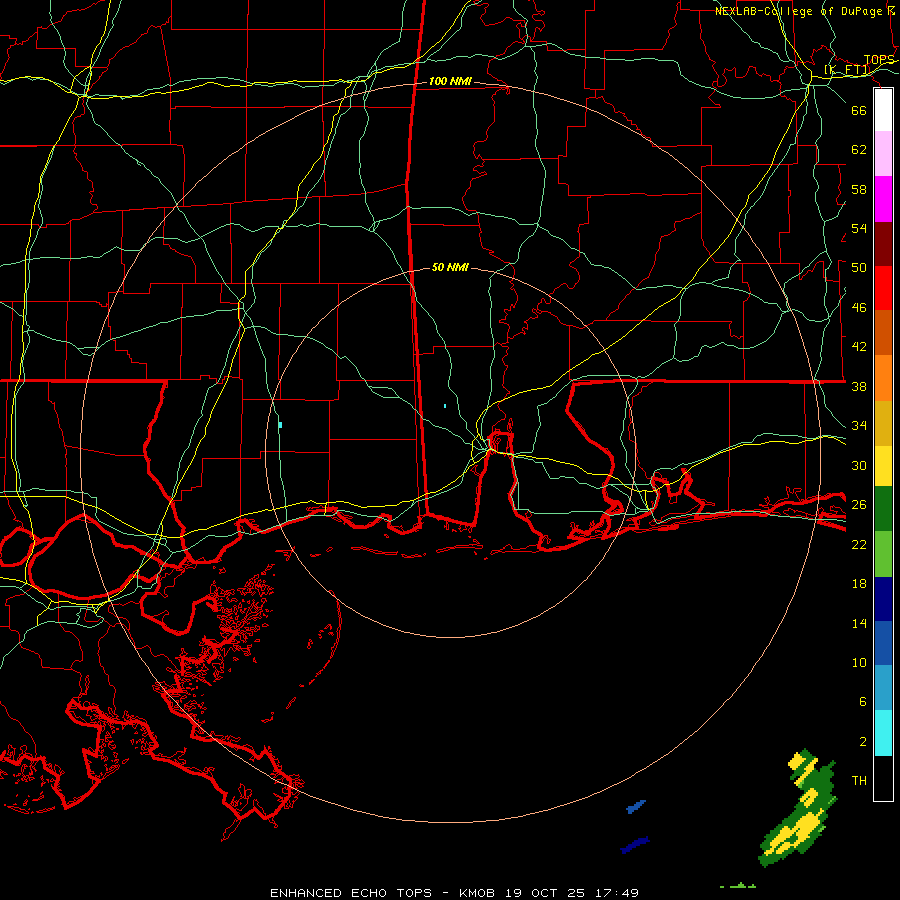Click the legend value 18
900x900 pixels.
coord(859,584)
